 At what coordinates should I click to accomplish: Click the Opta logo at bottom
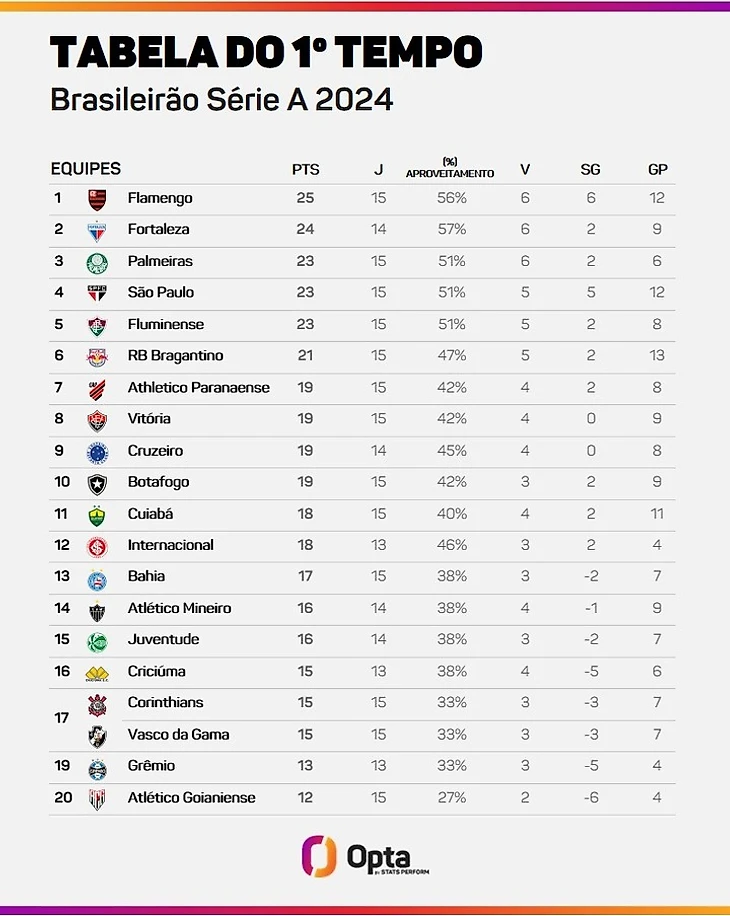[365, 857]
